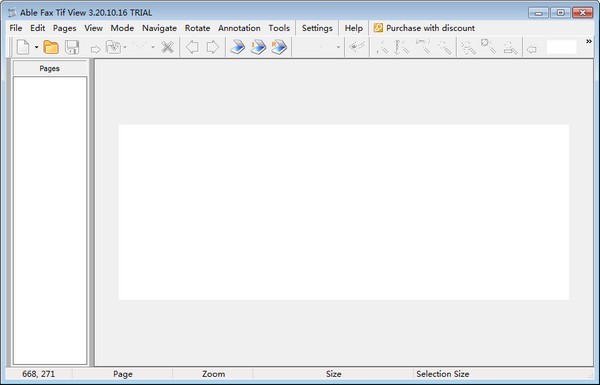Open the Rotate menu
This screenshot has width=600, height=385.
tap(197, 28)
